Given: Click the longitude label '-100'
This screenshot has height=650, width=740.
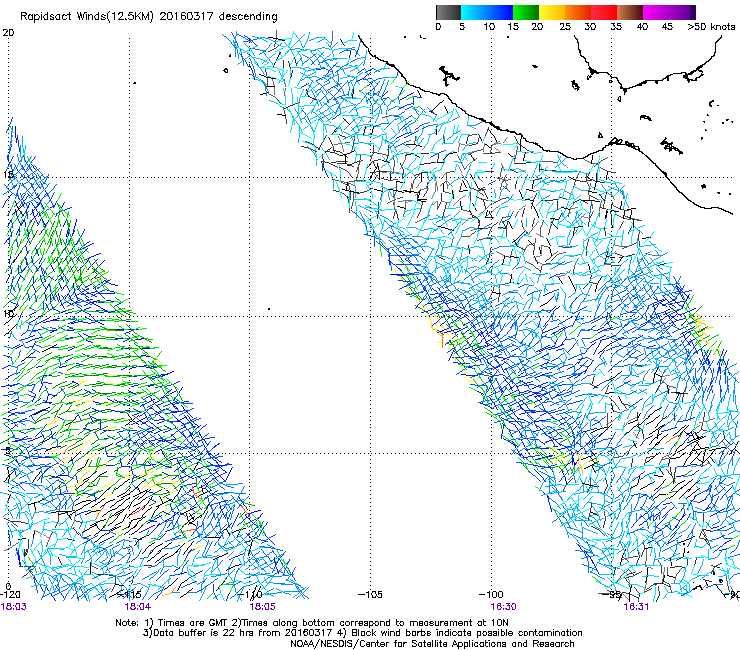Looking at the screenshot, I should (491, 594).
